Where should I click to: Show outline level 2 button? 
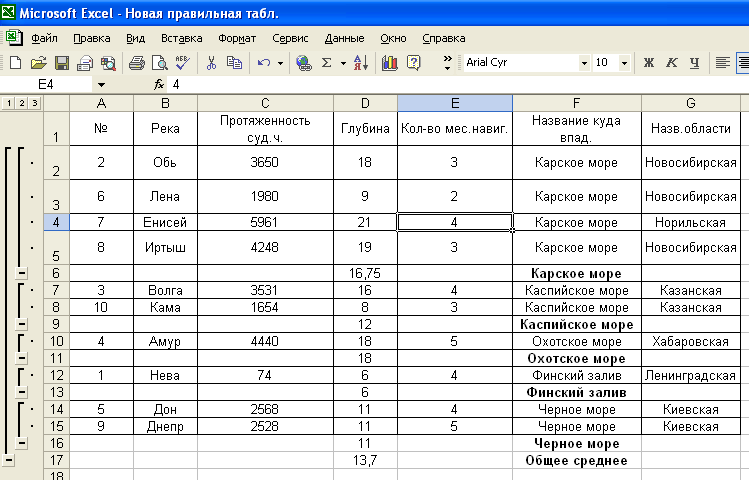coord(21,103)
